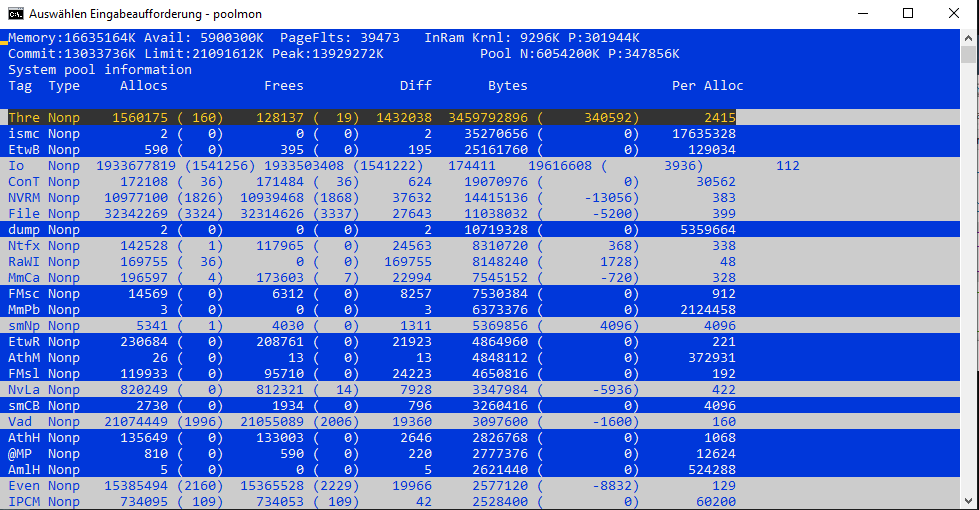Click the per-alloc value 5359664
Screen dimensions: 979x510
(708, 230)
